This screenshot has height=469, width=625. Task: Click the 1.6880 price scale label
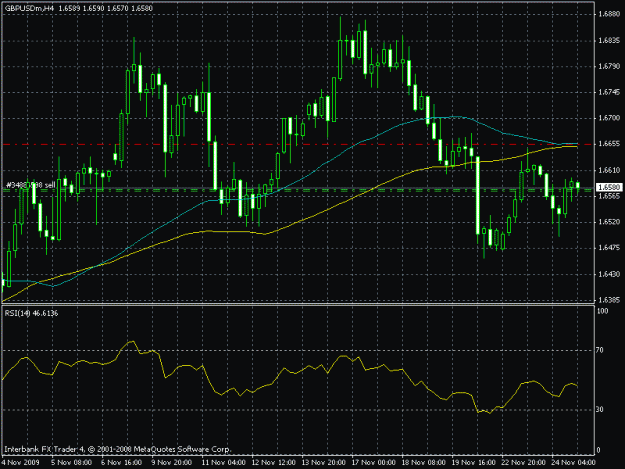pos(609,14)
